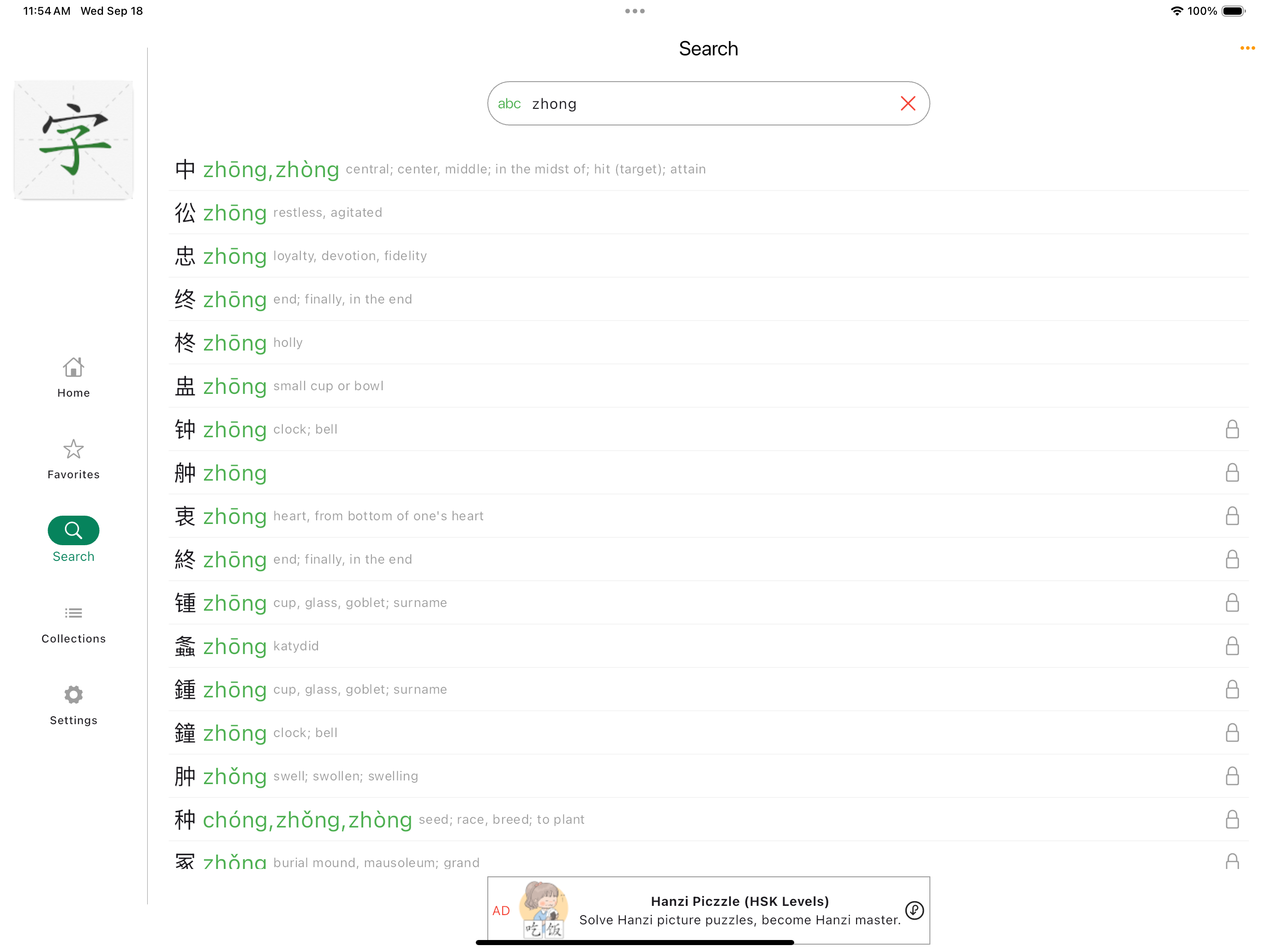Tap the 字 character logo thumbnail
The height and width of the screenshot is (952, 1270).
73,140
